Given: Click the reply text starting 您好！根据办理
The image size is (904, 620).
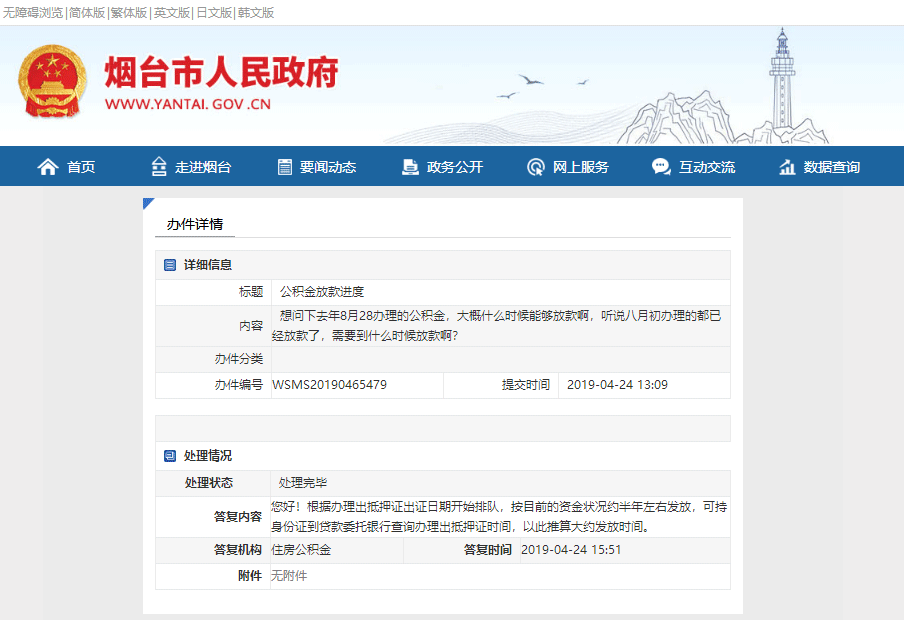Looking at the screenshot, I should pyautogui.click(x=499, y=517).
